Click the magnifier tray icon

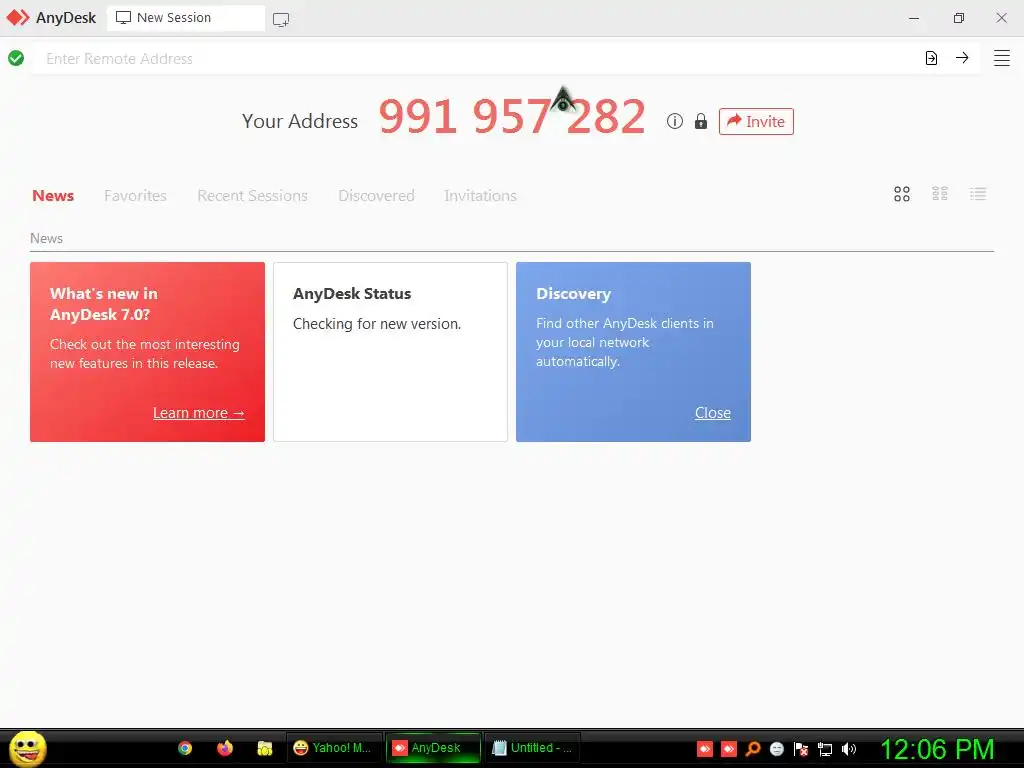pos(753,749)
